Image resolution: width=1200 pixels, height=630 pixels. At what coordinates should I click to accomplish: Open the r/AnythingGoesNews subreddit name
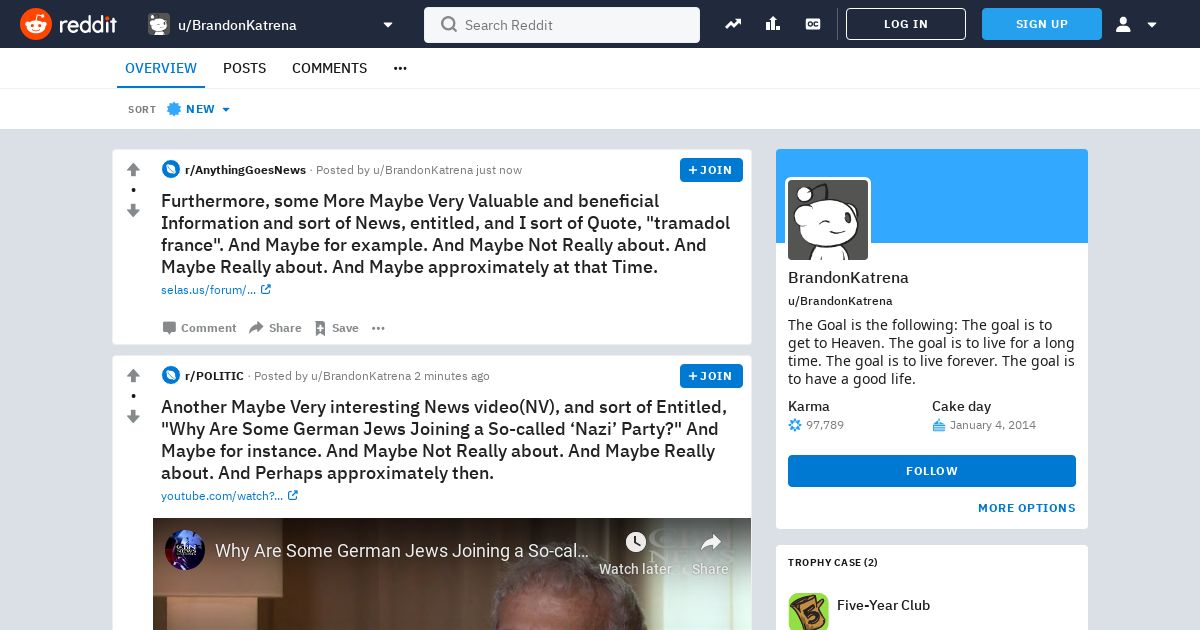point(245,170)
